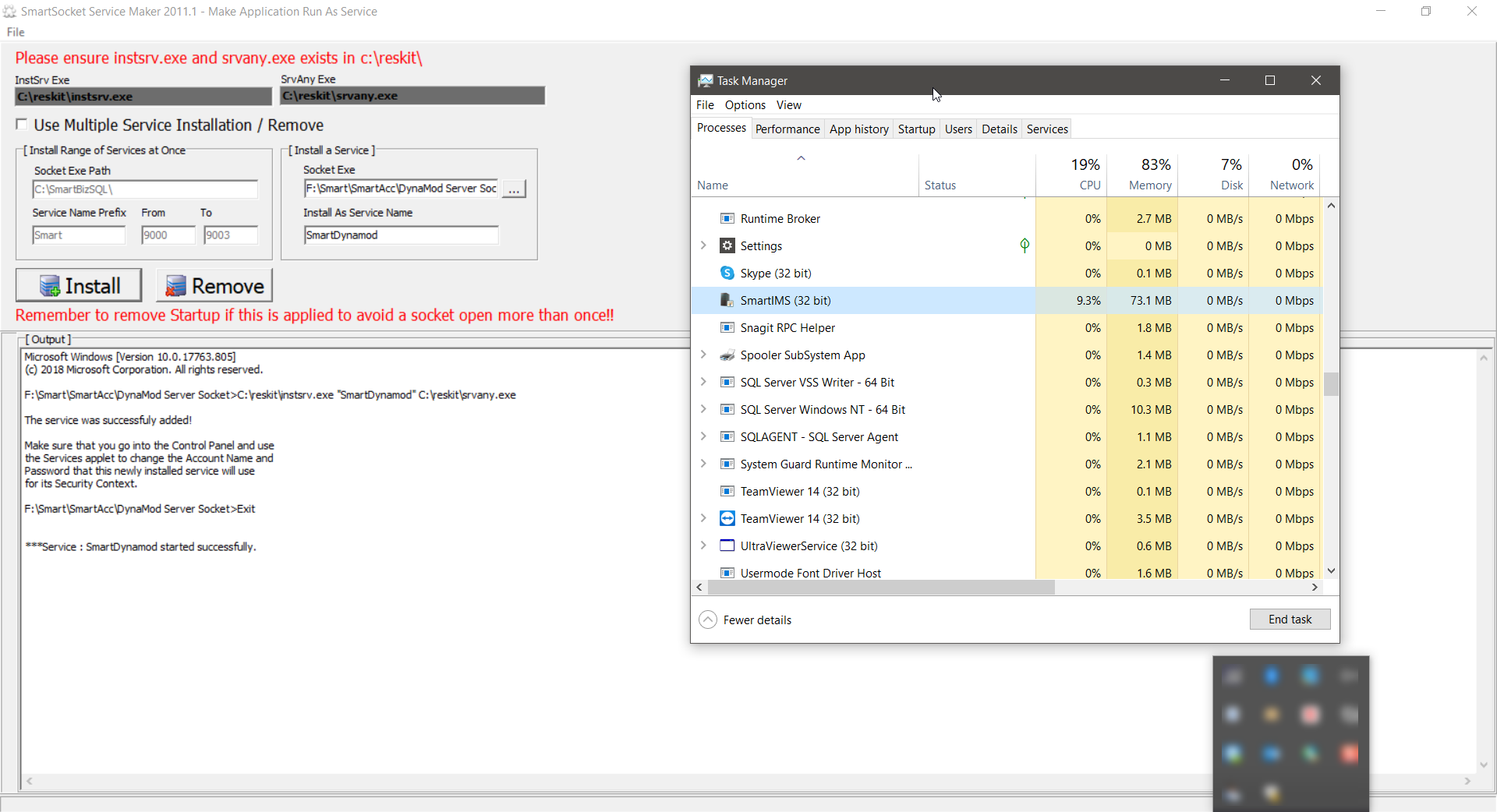The width and height of the screenshot is (1497, 812).
Task: Click Task Manager horizontal scrollbar thumb
Action: [880, 588]
